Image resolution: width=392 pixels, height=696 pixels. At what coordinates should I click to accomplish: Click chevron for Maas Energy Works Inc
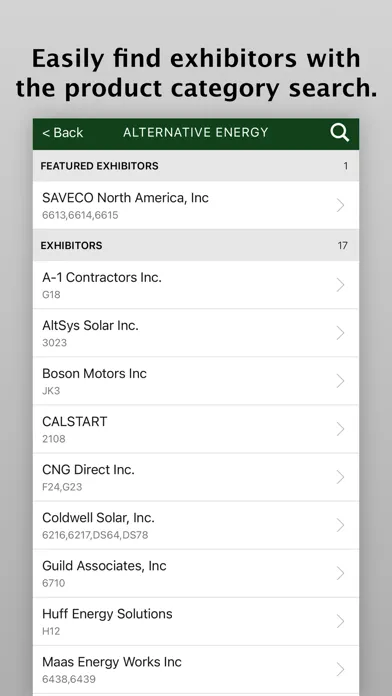click(341, 669)
